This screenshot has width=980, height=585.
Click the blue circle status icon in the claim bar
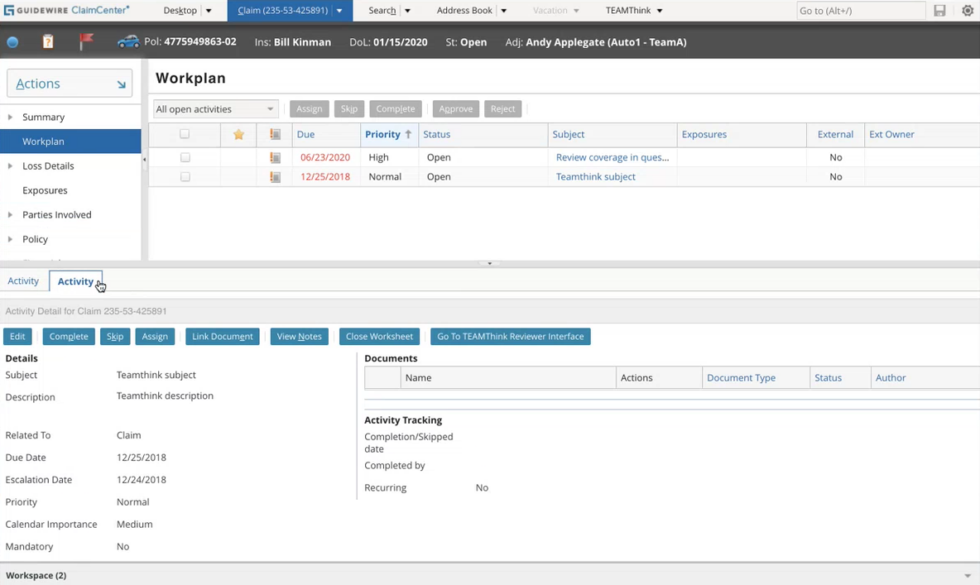pyautogui.click(x=13, y=43)
